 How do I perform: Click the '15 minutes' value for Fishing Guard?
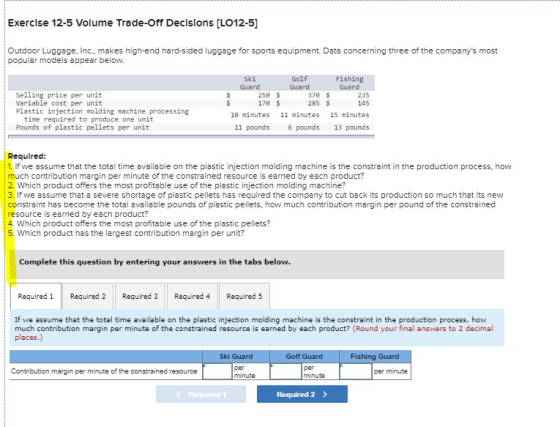tap(350, 115)
